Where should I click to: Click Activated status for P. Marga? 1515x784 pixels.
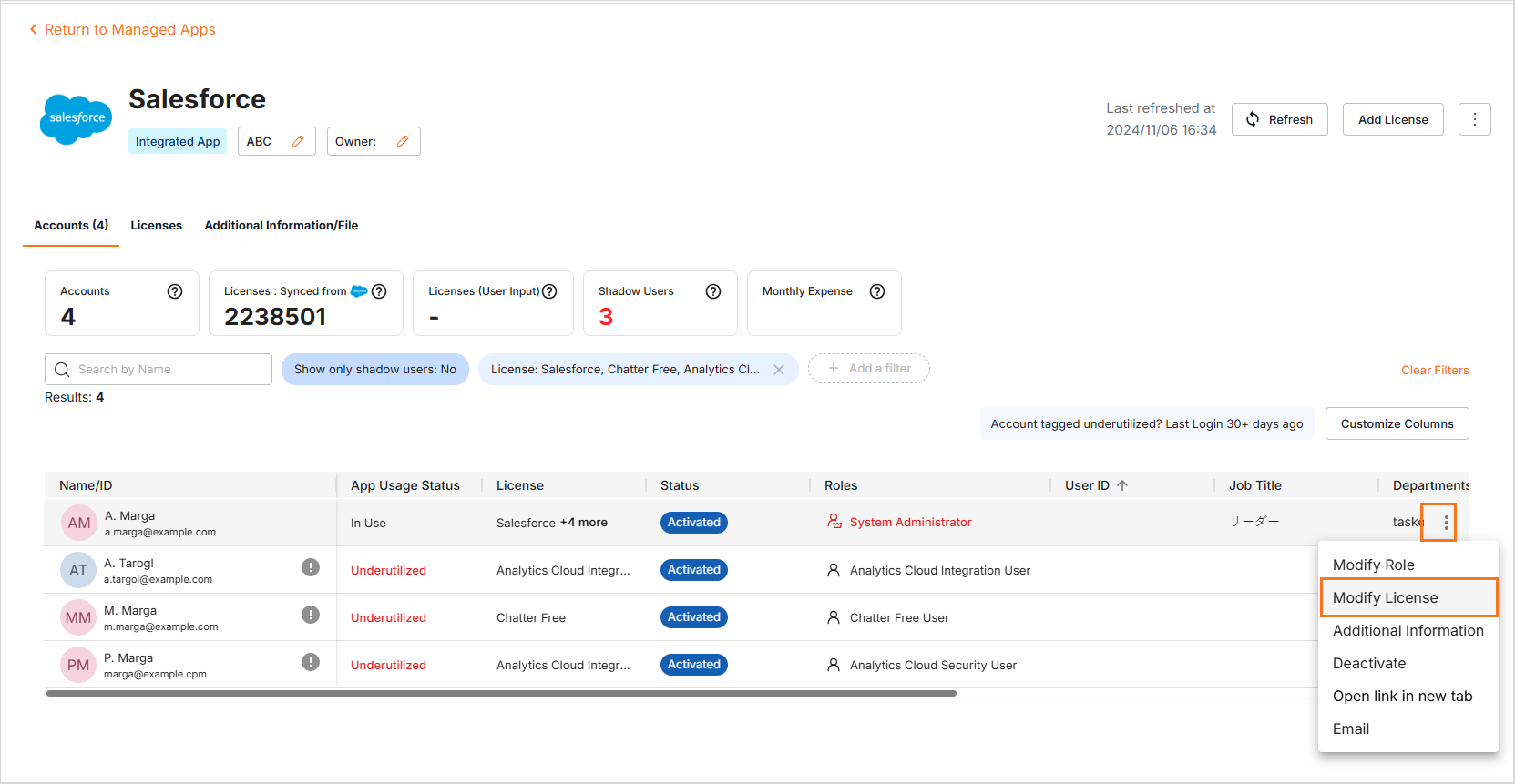(x=694, y=665)
